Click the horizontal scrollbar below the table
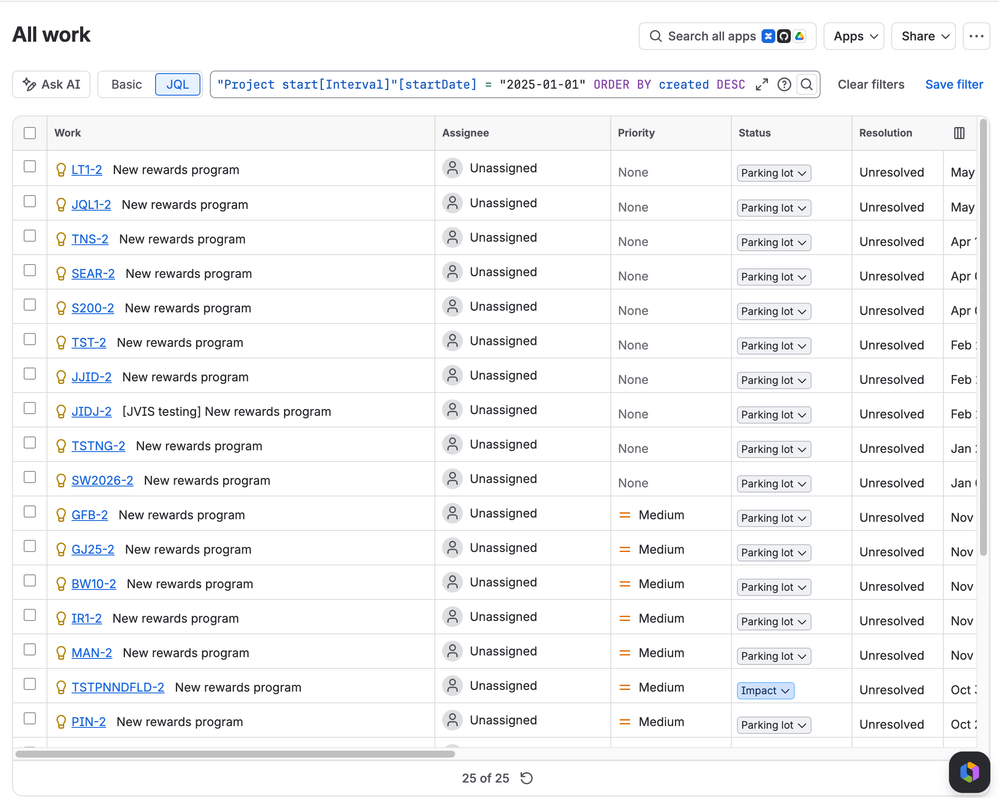Image resolution: width=999 pixels, height=798 pixels. coord(235,754)
